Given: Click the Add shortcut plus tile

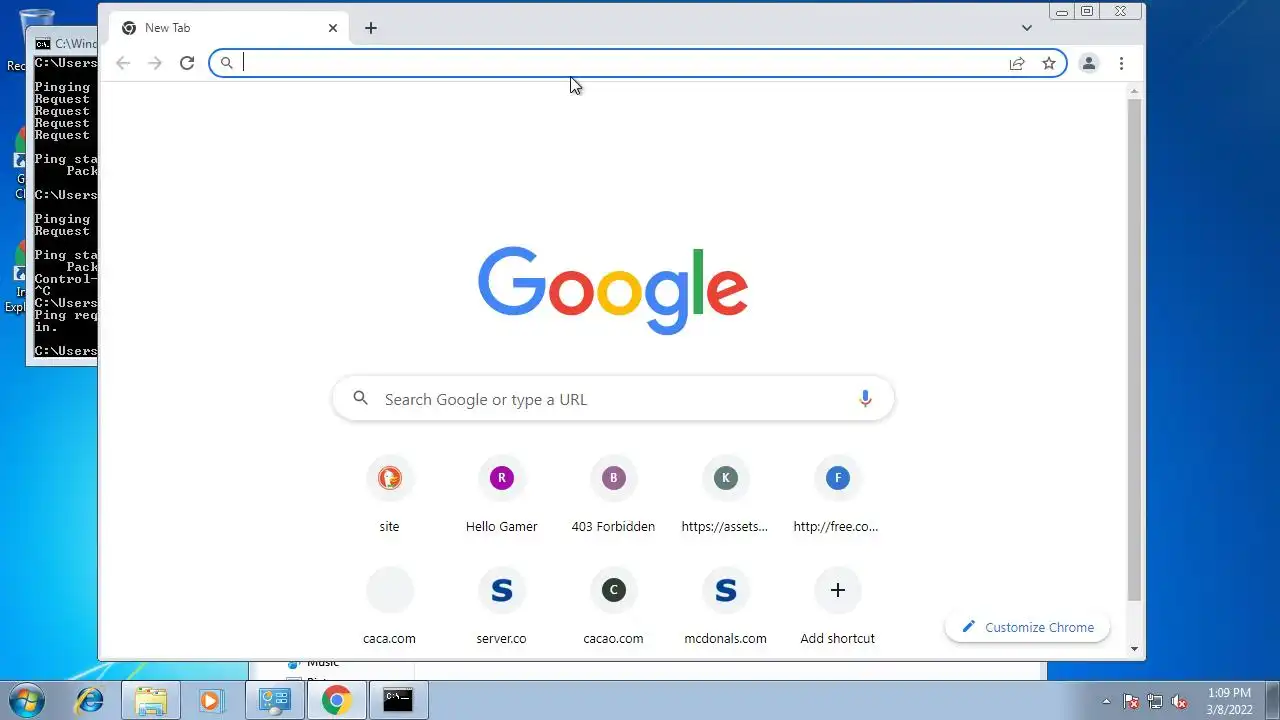Looking at the screenshot, I should click(837, 609).
